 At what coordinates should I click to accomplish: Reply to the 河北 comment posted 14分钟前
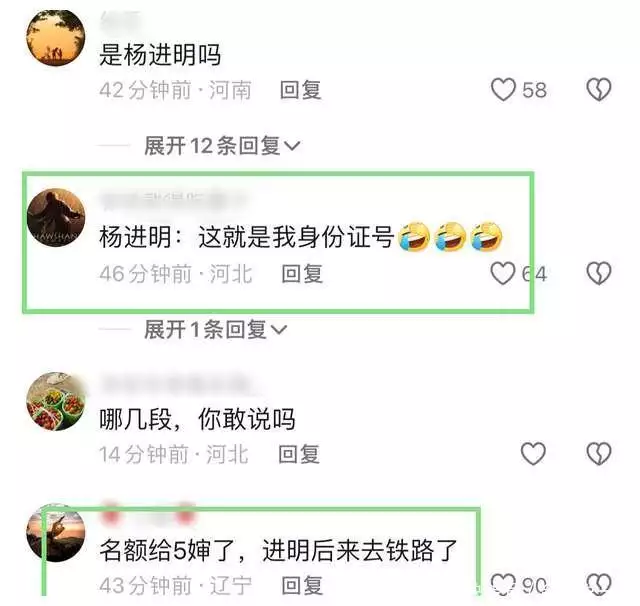299,454
